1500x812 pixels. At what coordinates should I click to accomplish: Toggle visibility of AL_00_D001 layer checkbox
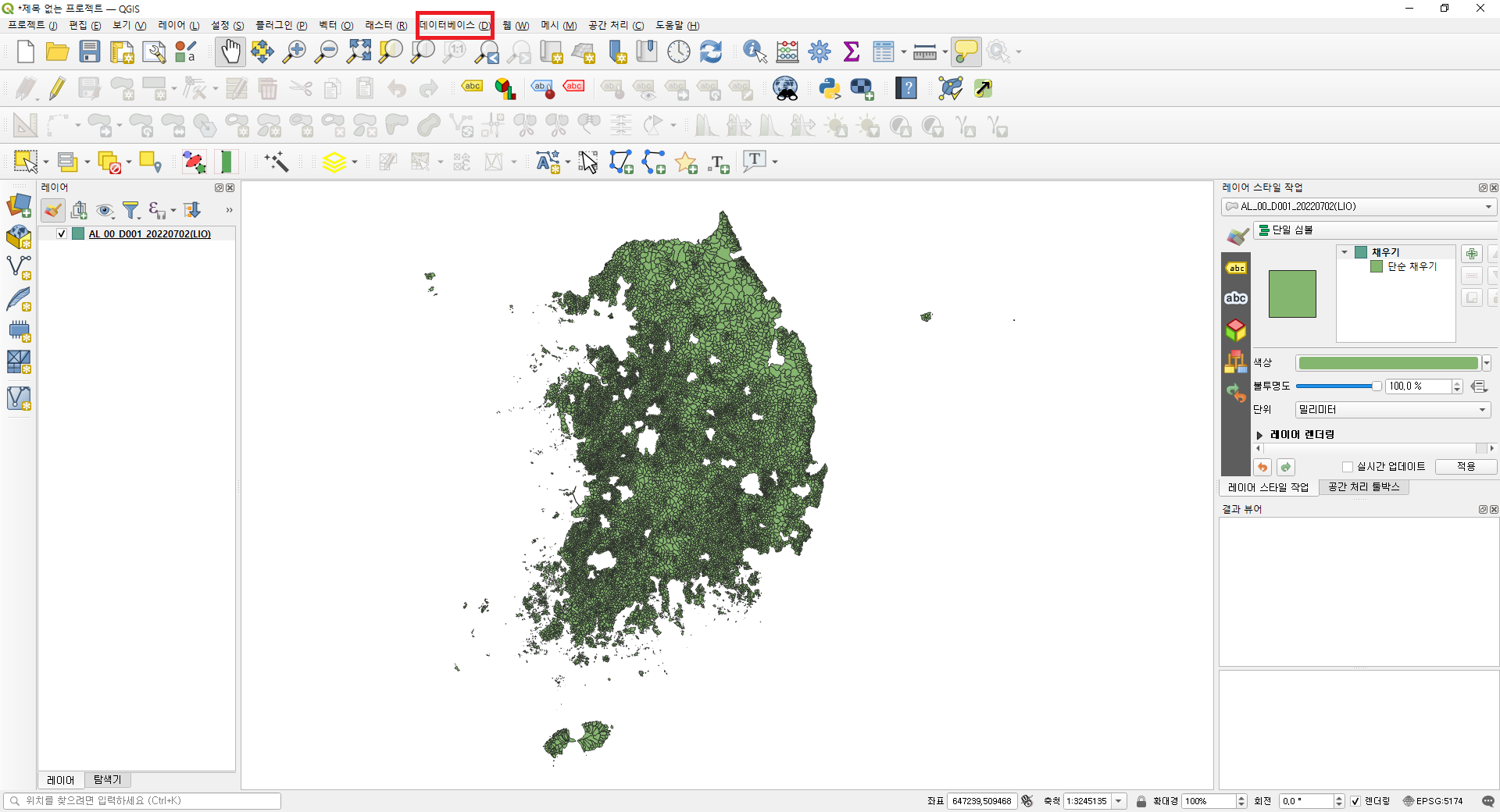(62, 233)
